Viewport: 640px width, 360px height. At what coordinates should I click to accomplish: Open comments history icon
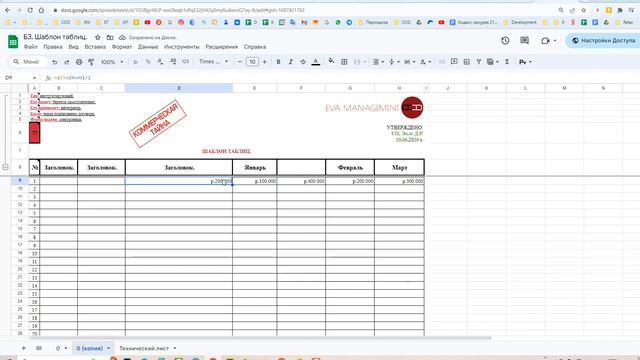pyautogui.click(x=524, y=40)
